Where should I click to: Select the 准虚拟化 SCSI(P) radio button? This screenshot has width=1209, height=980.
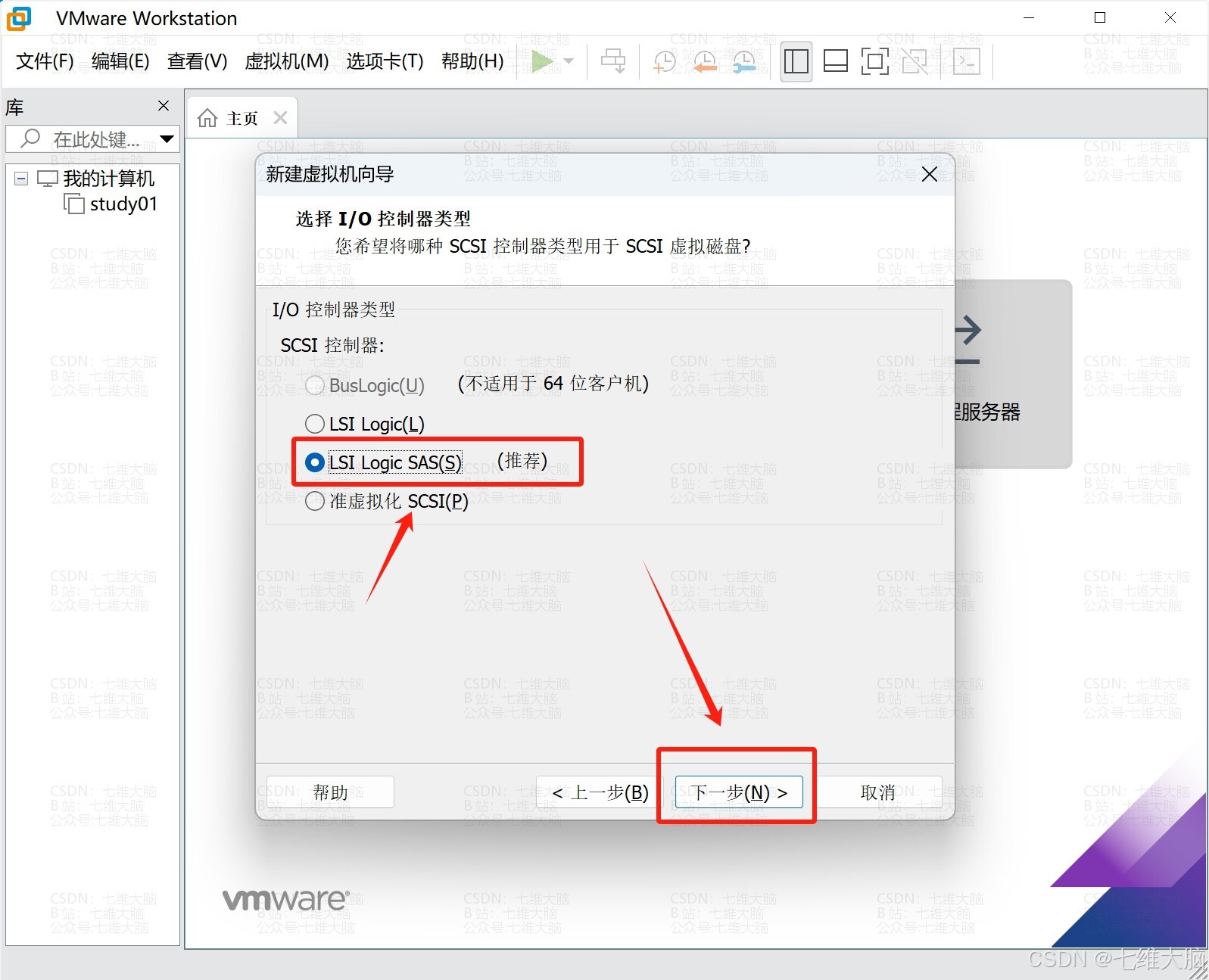tap(315, 501)
